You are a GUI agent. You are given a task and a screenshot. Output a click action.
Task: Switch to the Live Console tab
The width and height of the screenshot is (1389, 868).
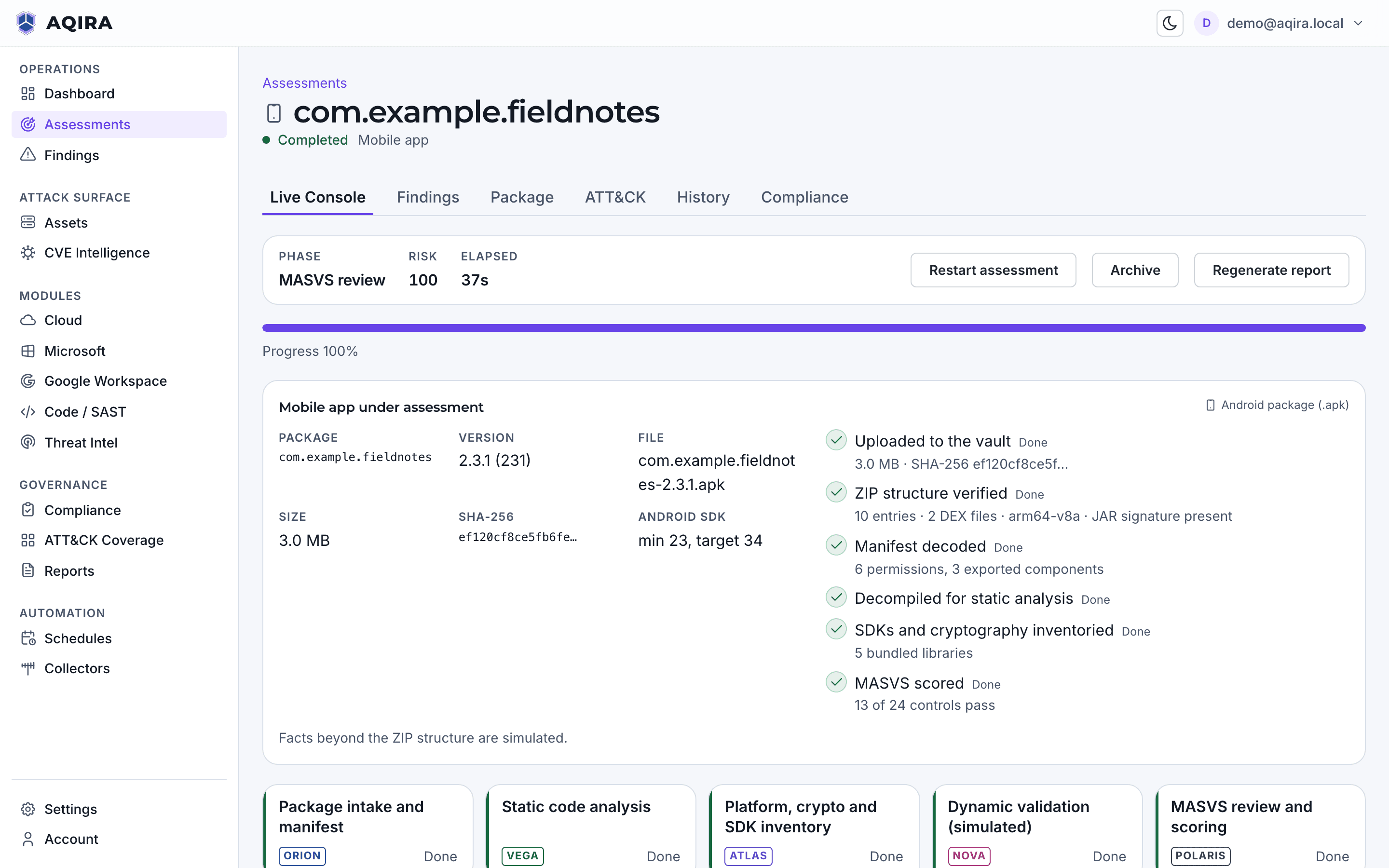point(317,198)
